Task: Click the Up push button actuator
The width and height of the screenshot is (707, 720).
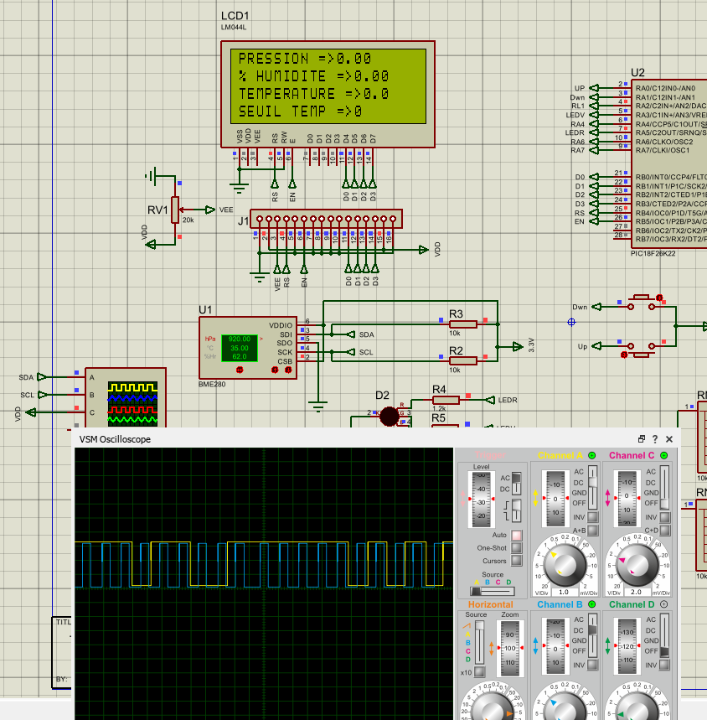Action: [624, 355]
